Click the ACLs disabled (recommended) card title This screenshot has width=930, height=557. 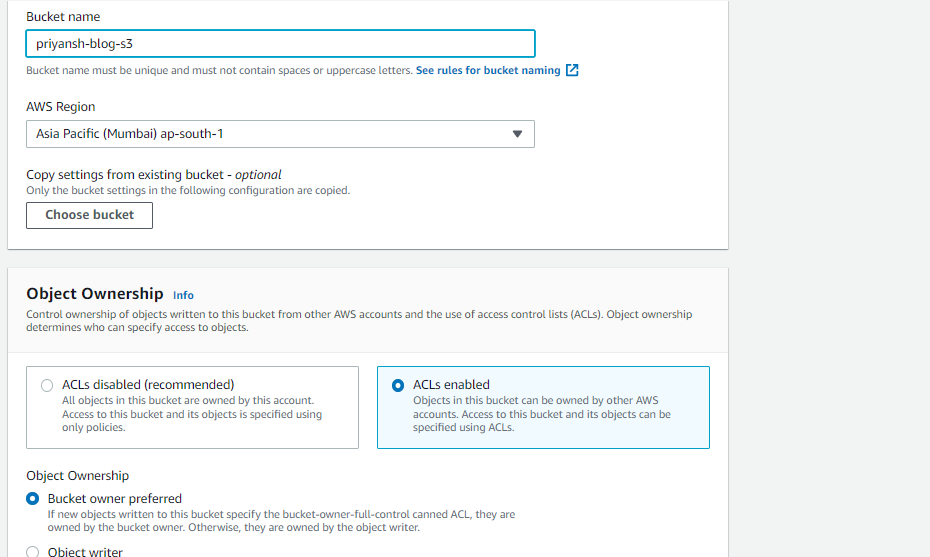pyautogui.click(x=148, y=384)
